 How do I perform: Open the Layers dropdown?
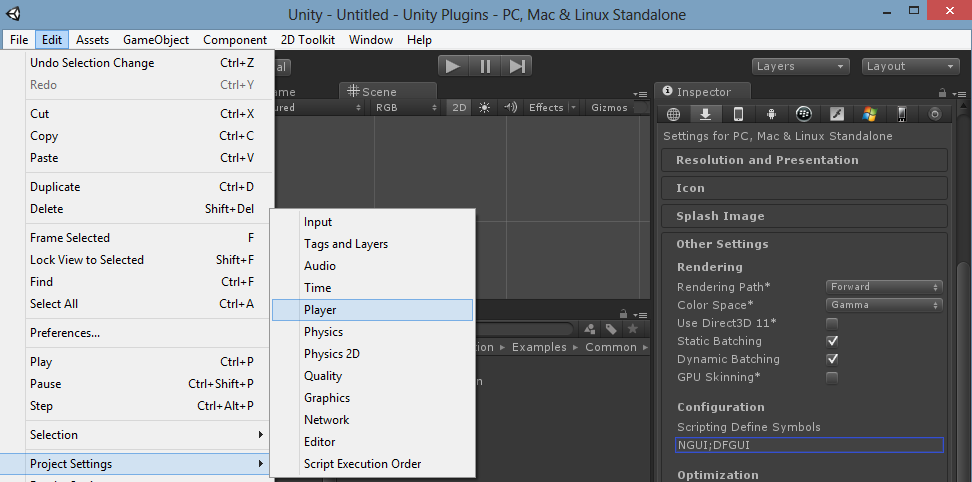(800, 66)
